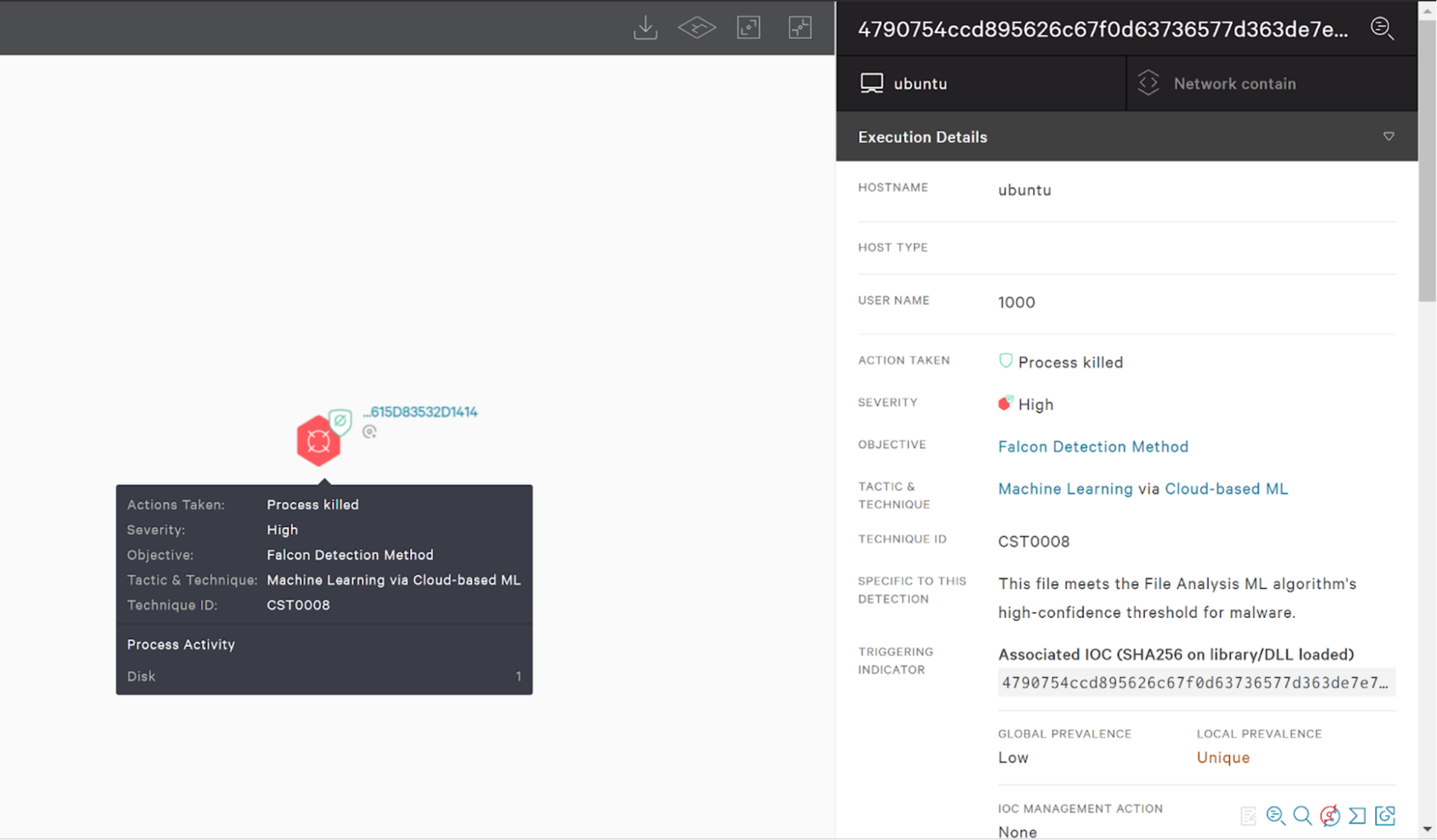Follow the Machine Learning tactic link

coord(1065,489)
